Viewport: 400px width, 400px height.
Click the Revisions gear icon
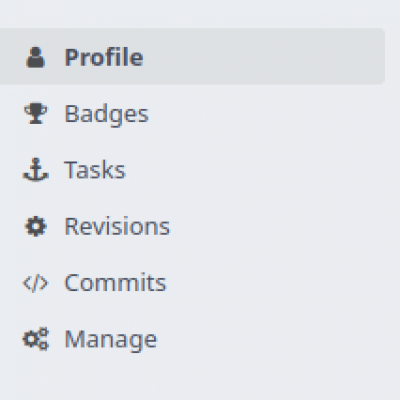pos(36,226)
